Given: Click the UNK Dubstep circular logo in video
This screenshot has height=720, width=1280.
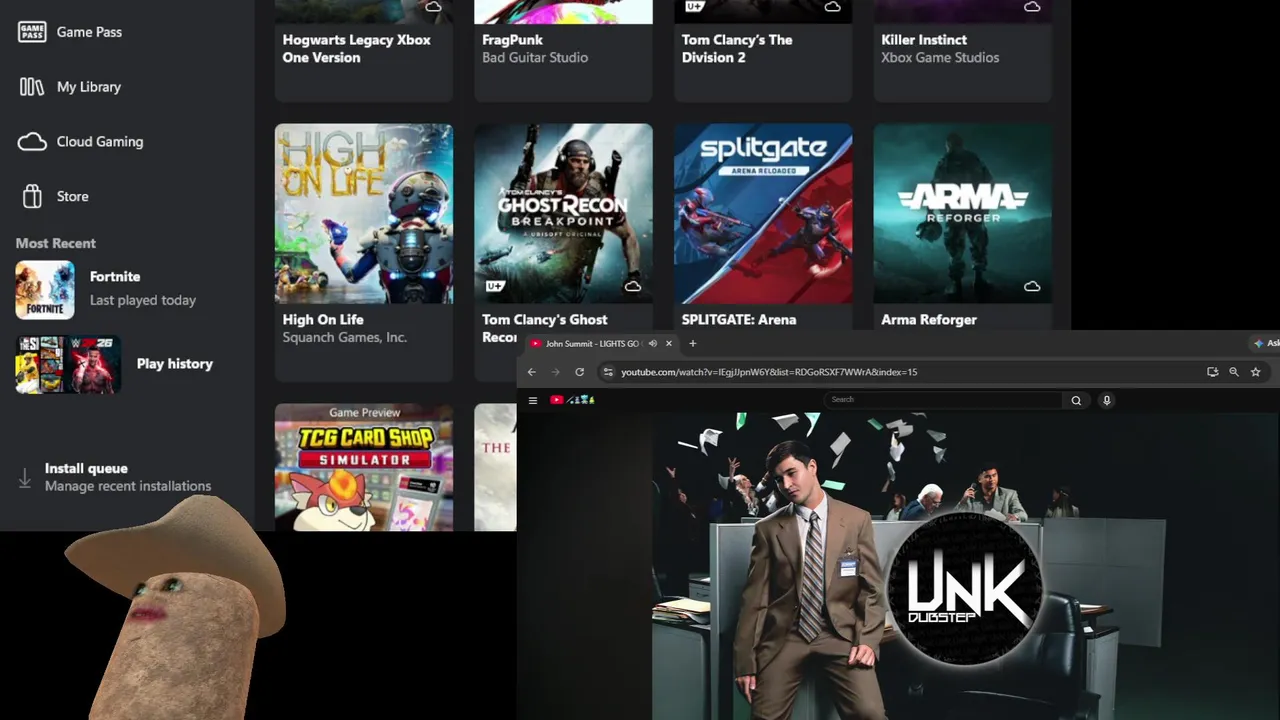Looking at the screenshot, I should (x=966, y=588).
